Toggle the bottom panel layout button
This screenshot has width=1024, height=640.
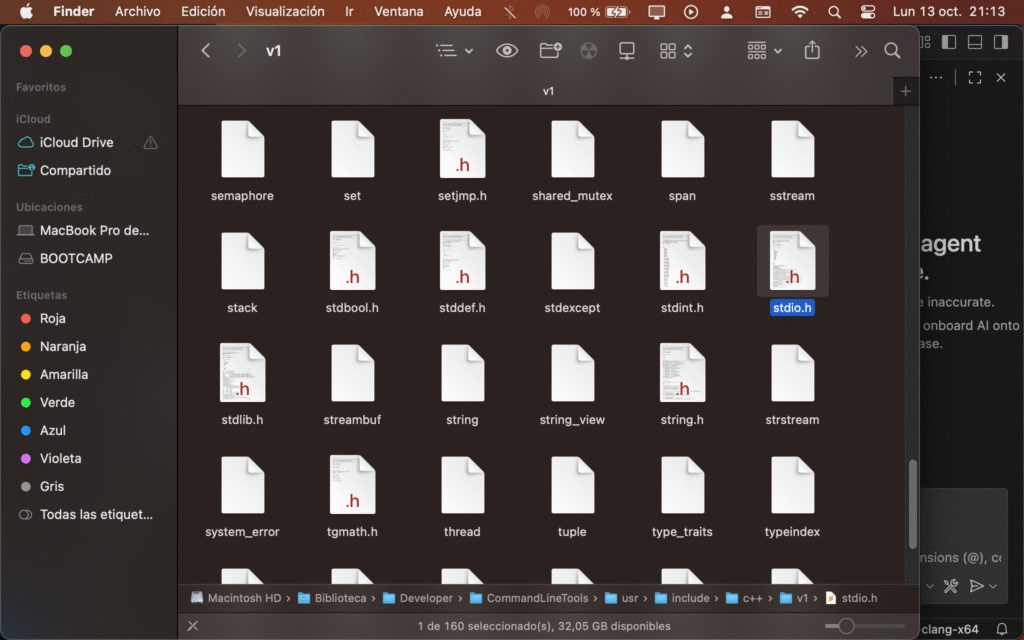974,42
